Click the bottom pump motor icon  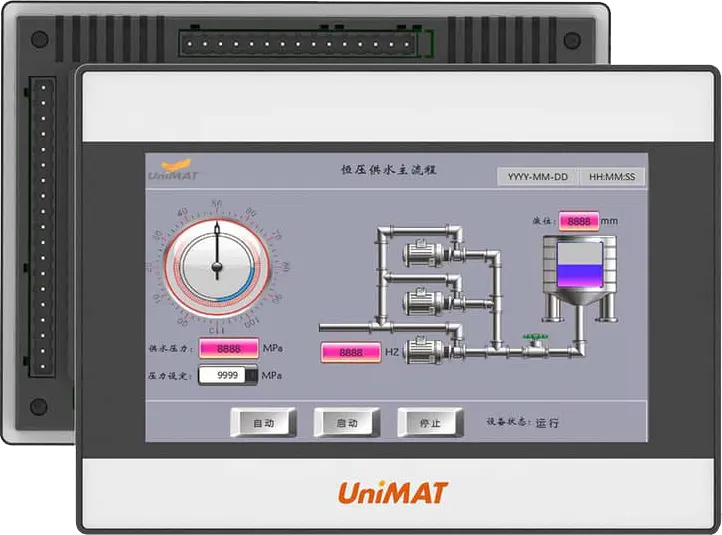(x=422, y=350)
